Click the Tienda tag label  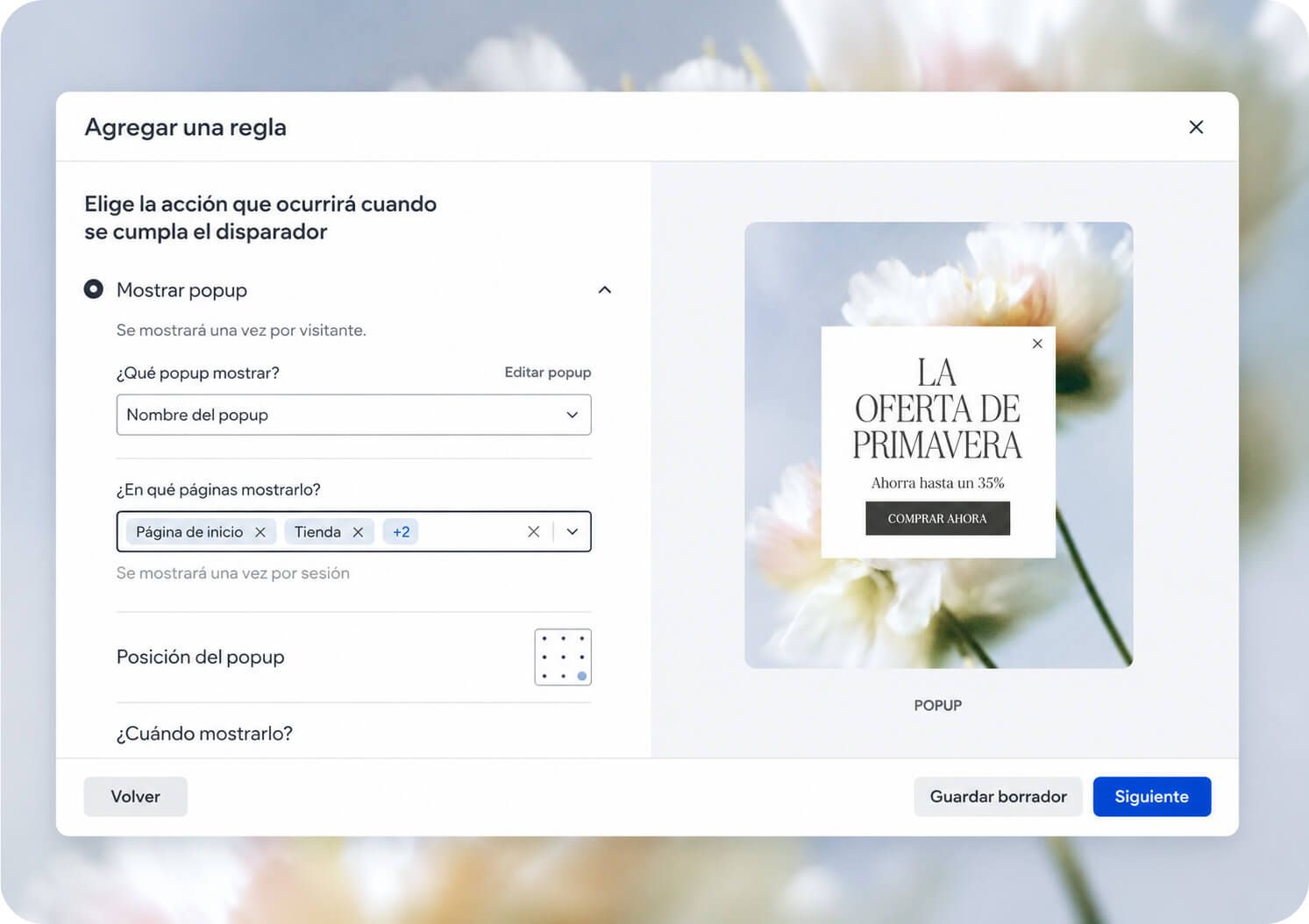point(317,532)
